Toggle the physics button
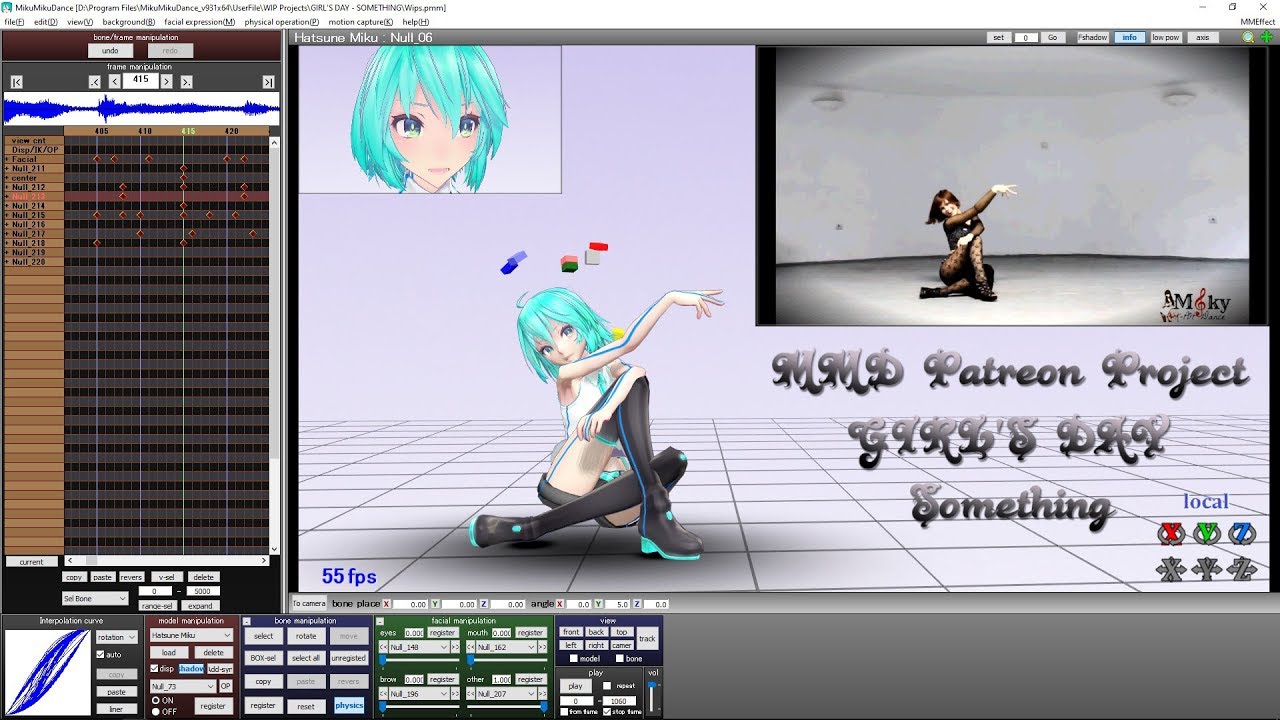The image size is (1280, 720). [x=349, y=705]
